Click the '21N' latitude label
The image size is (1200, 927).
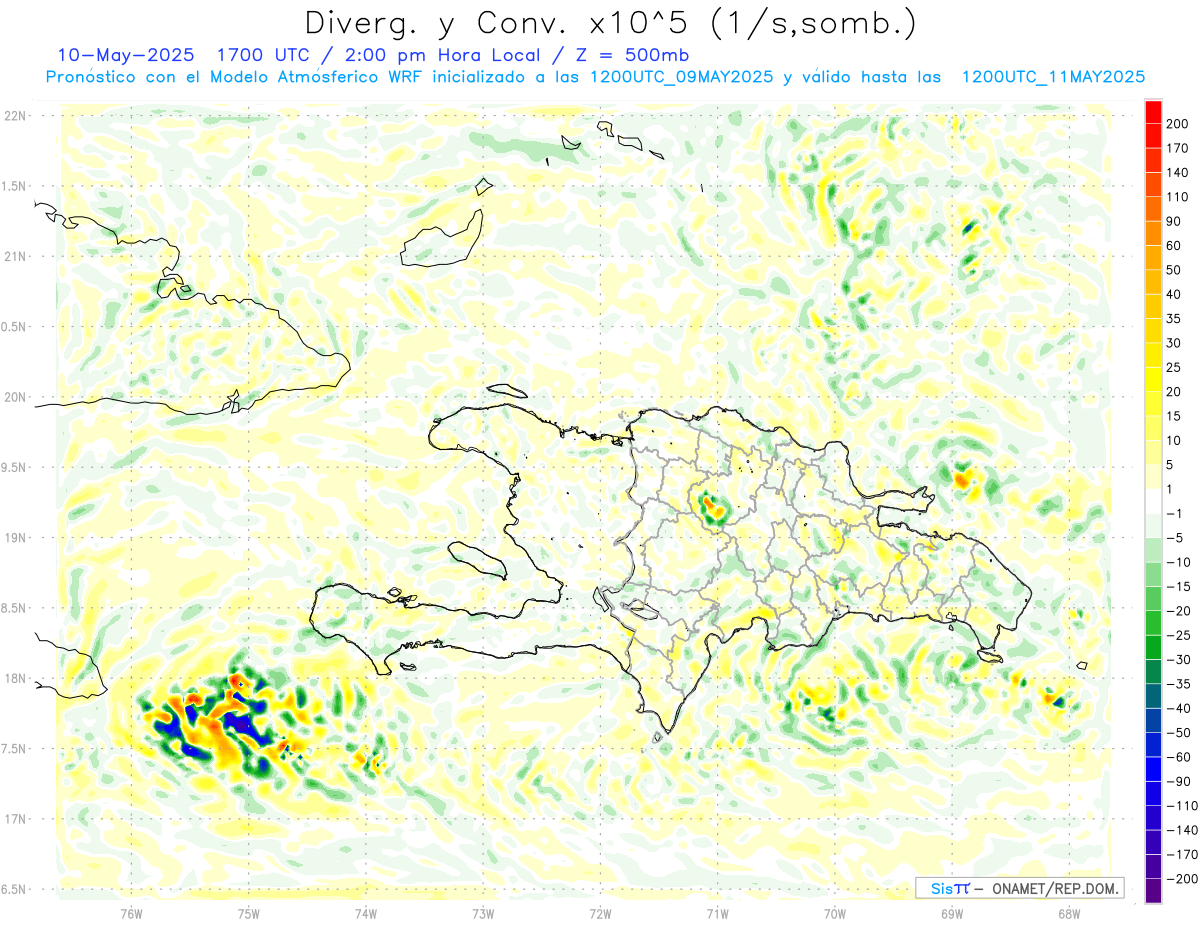click(16, 256)
